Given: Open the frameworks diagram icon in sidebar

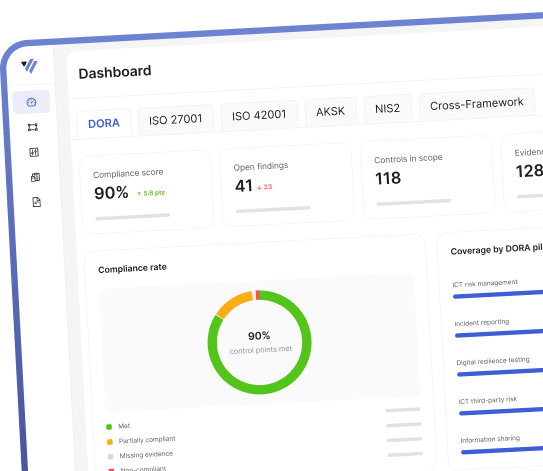Looking at the screenshot, I should [33, 127].
